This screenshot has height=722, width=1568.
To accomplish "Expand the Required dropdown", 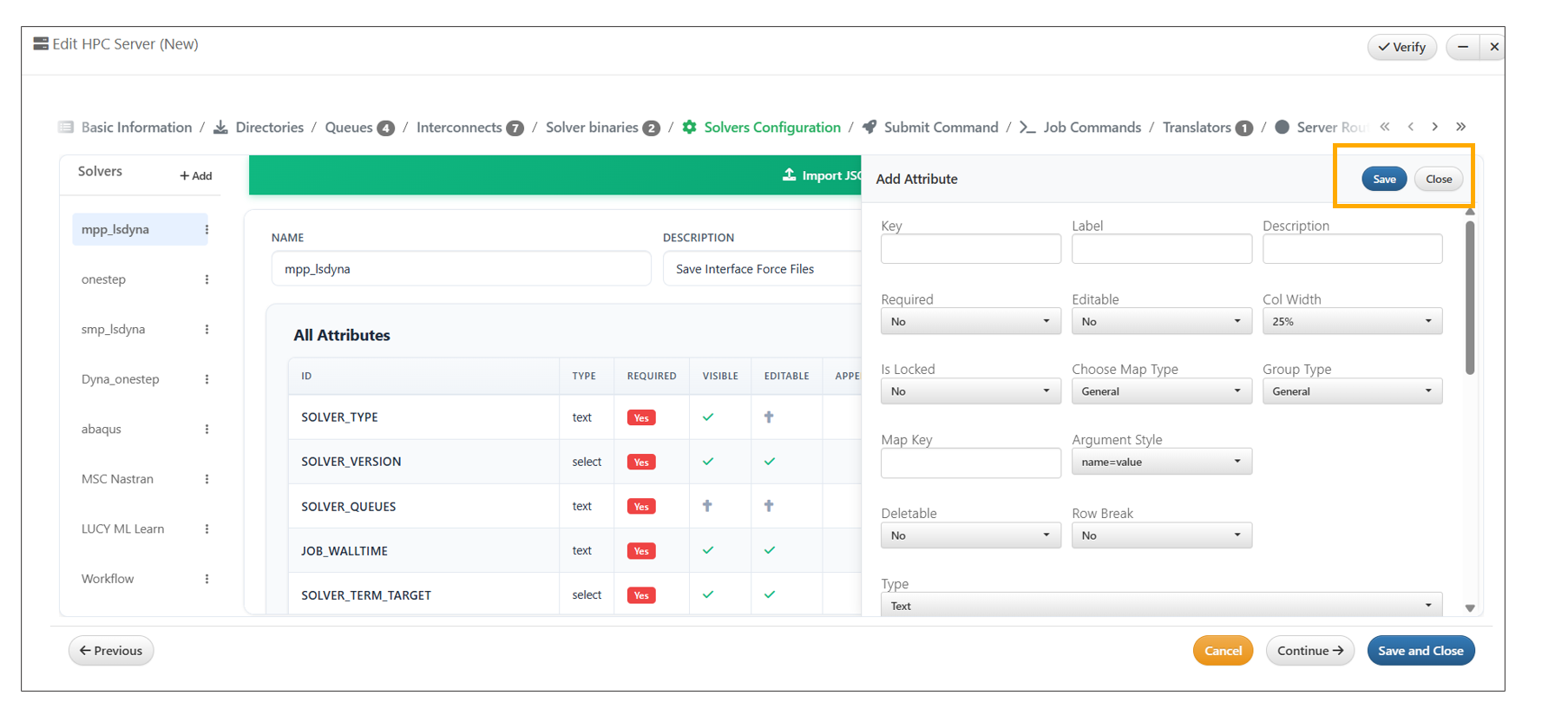I will click(970, 322).
